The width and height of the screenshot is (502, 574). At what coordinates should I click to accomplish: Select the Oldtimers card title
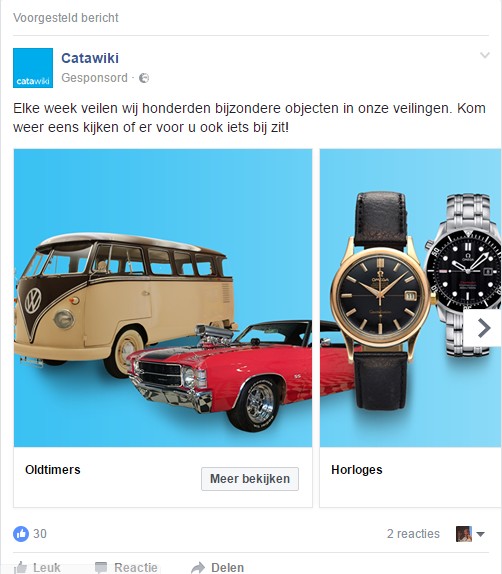pos(53,470)
